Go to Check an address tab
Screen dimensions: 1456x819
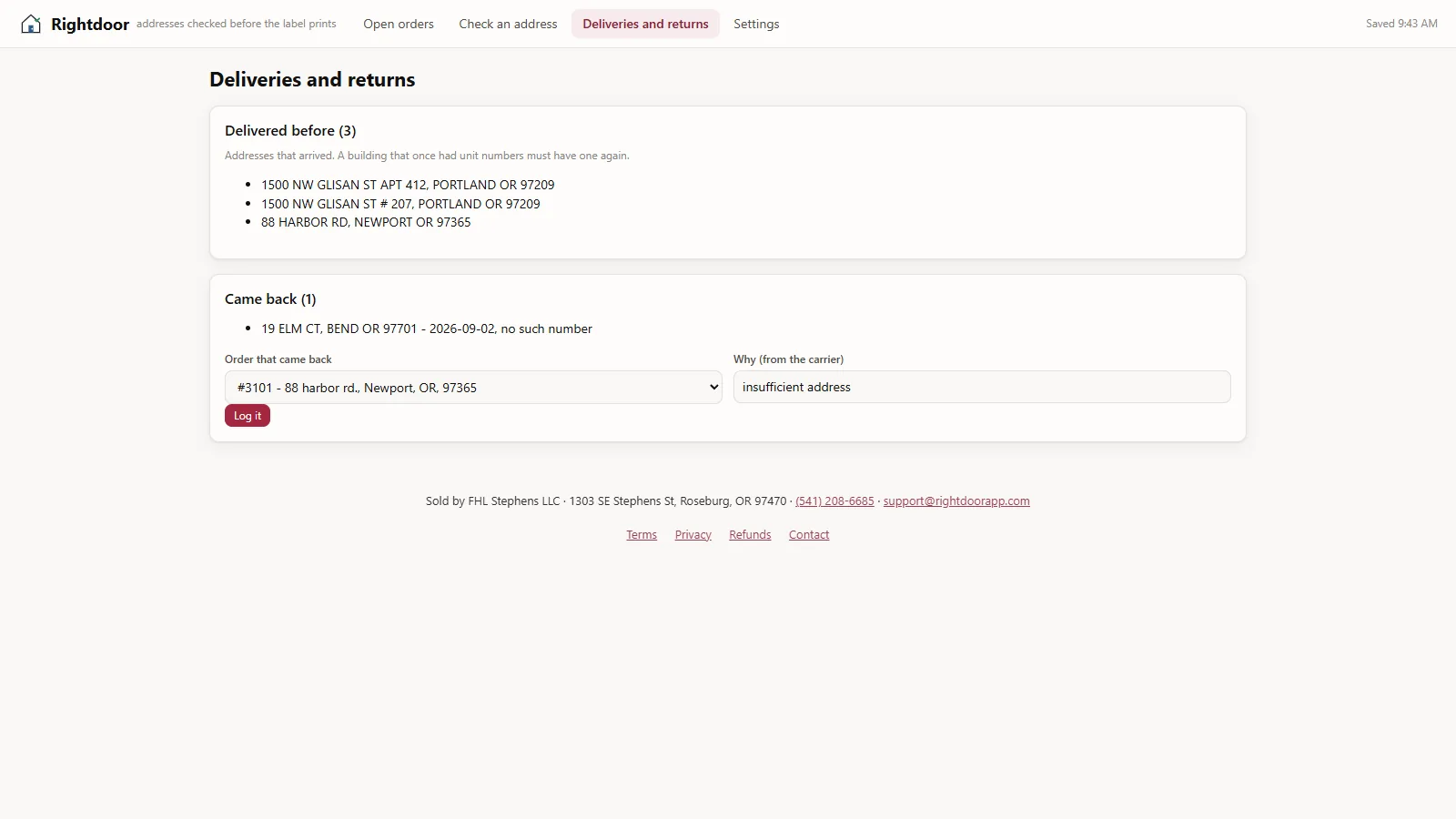[508, 24]
